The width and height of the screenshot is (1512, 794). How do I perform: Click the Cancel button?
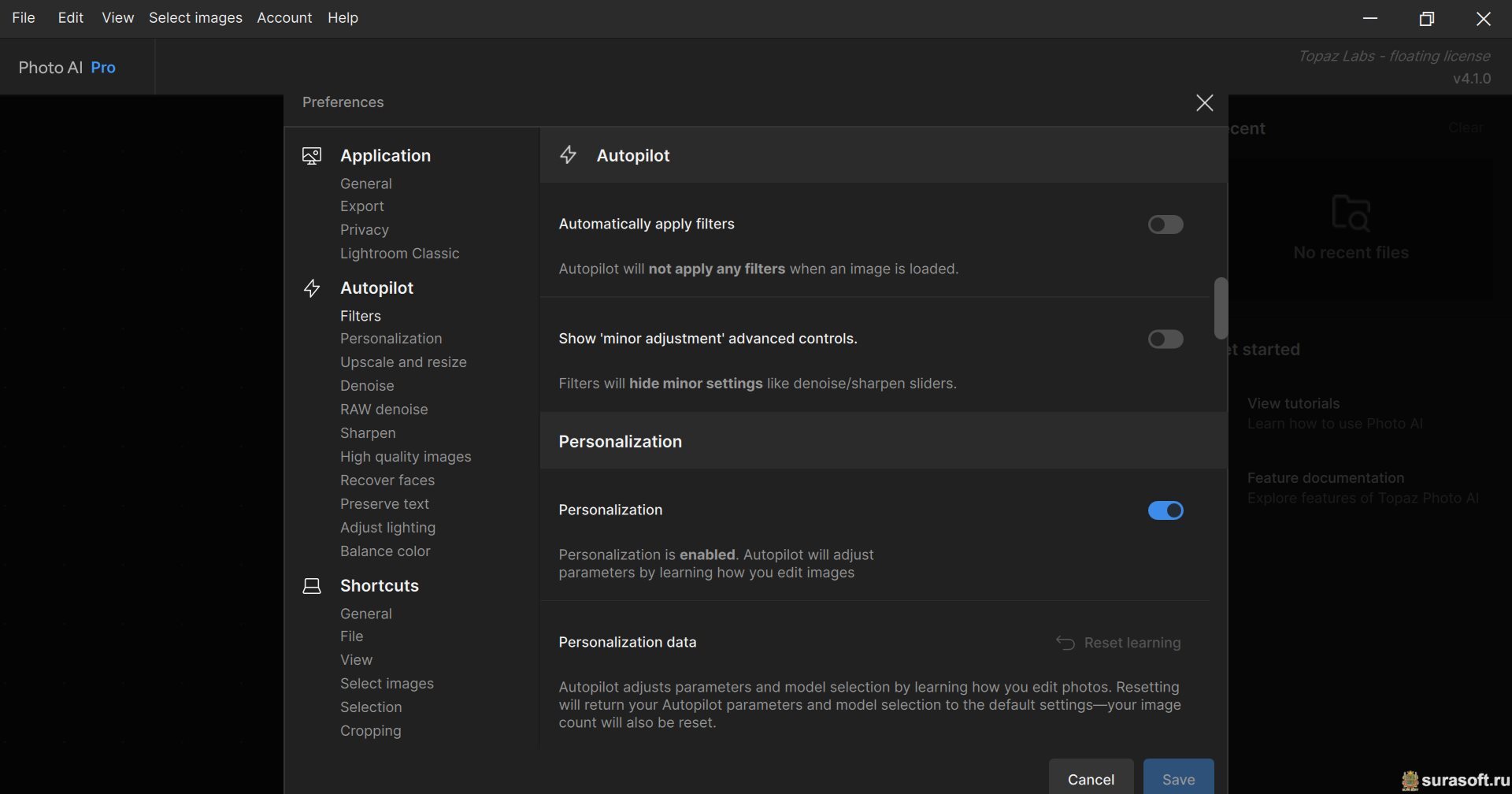pos(1091,779)
